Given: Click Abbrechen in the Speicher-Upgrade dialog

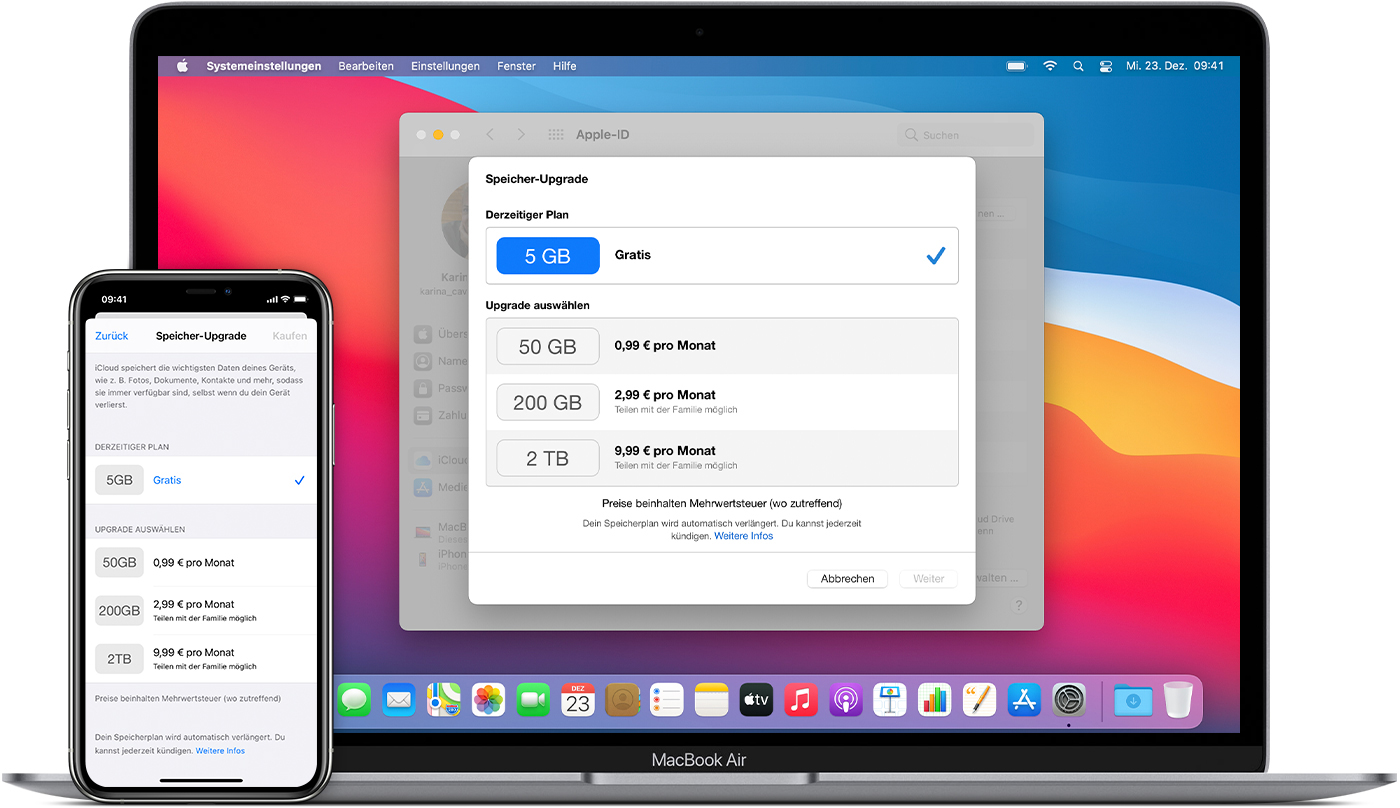Looking at the screenshot, I should click(x=847, y=579).
